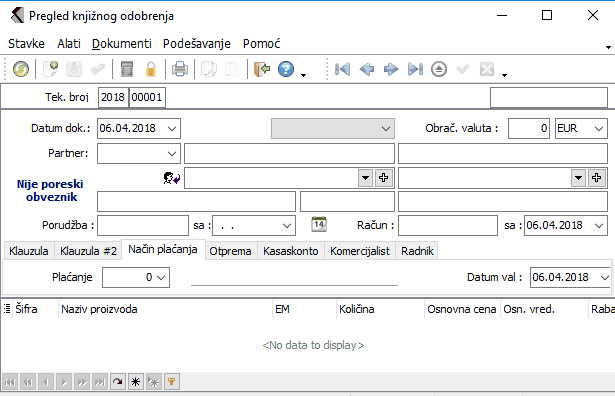Expand the Plaćanje dropdown

(x=161, y=278)
